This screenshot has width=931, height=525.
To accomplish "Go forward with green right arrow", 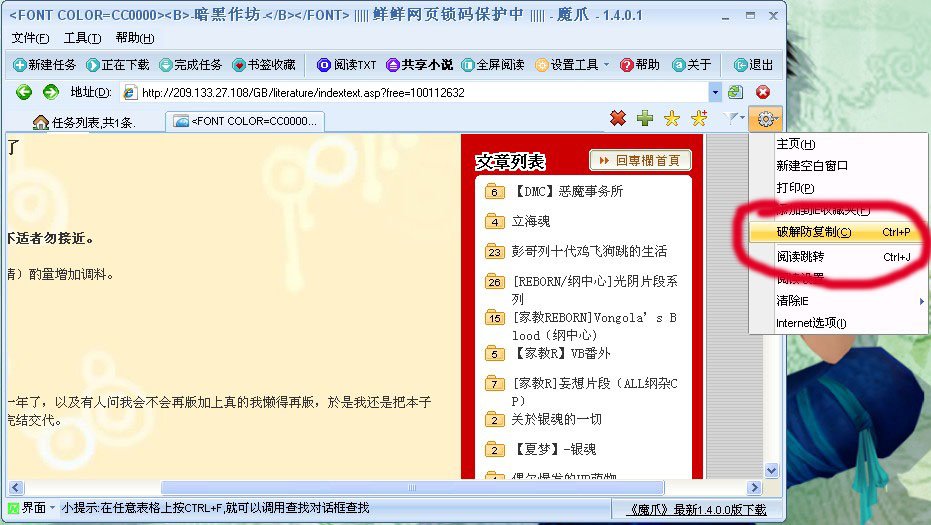I will pyautogui.click(x=51, y=92).
